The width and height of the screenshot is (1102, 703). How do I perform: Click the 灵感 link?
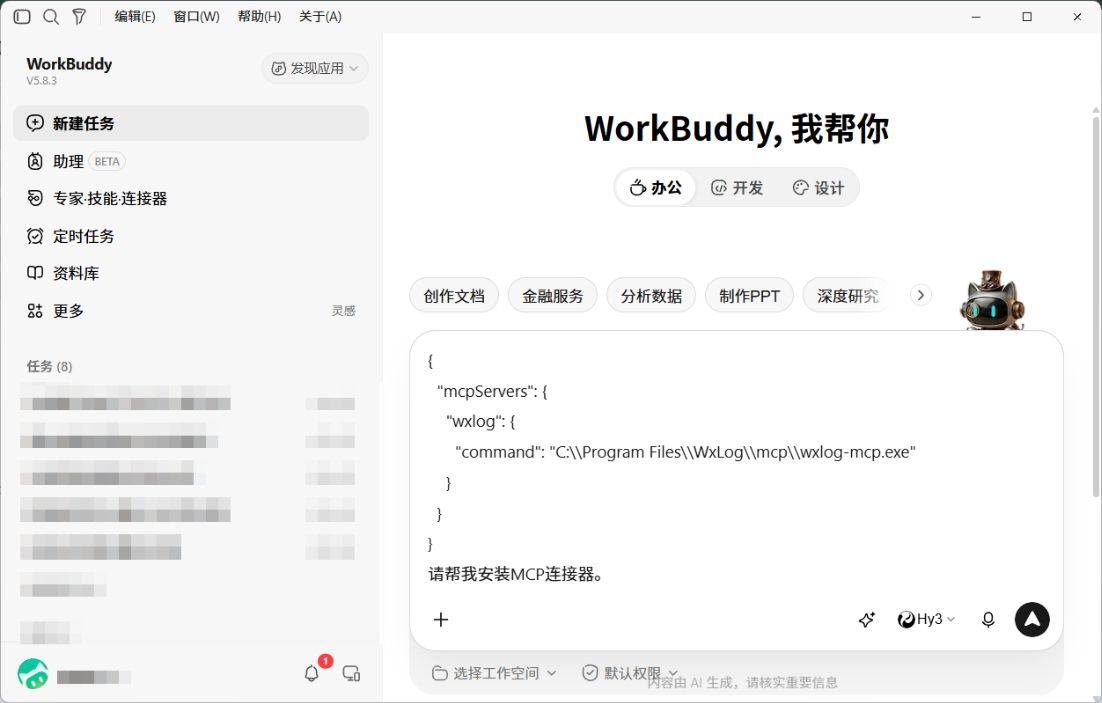(x=344, y=311)
